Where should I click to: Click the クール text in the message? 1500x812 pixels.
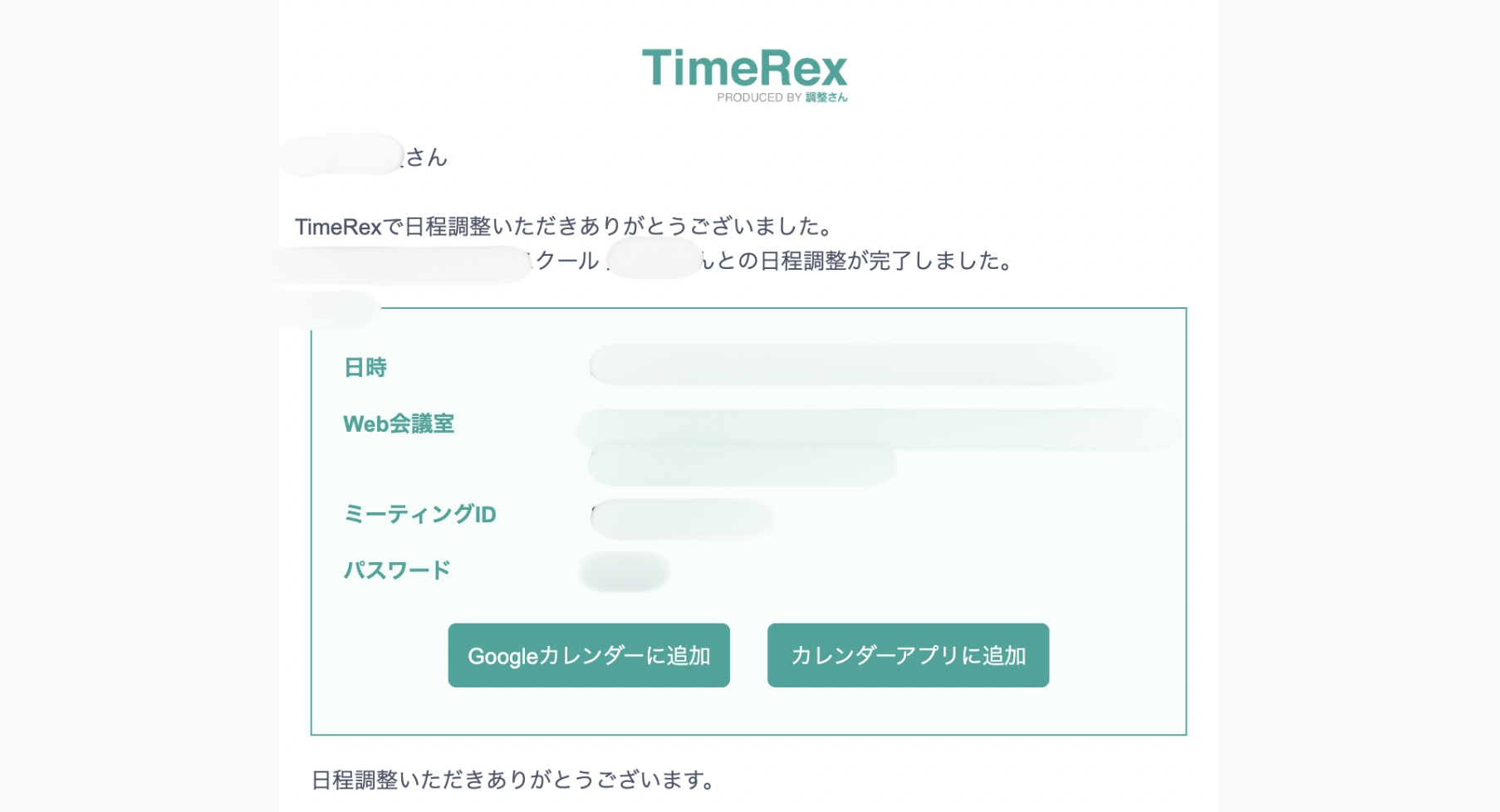pyautogui.click(x=568, y=262)
